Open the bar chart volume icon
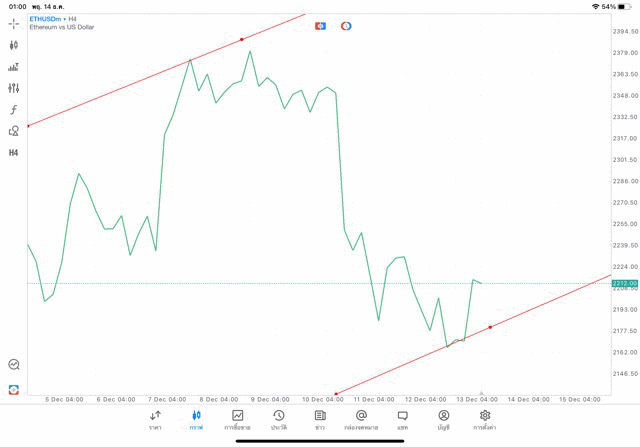This screenshot has width=640, height=447. [14, 67]
